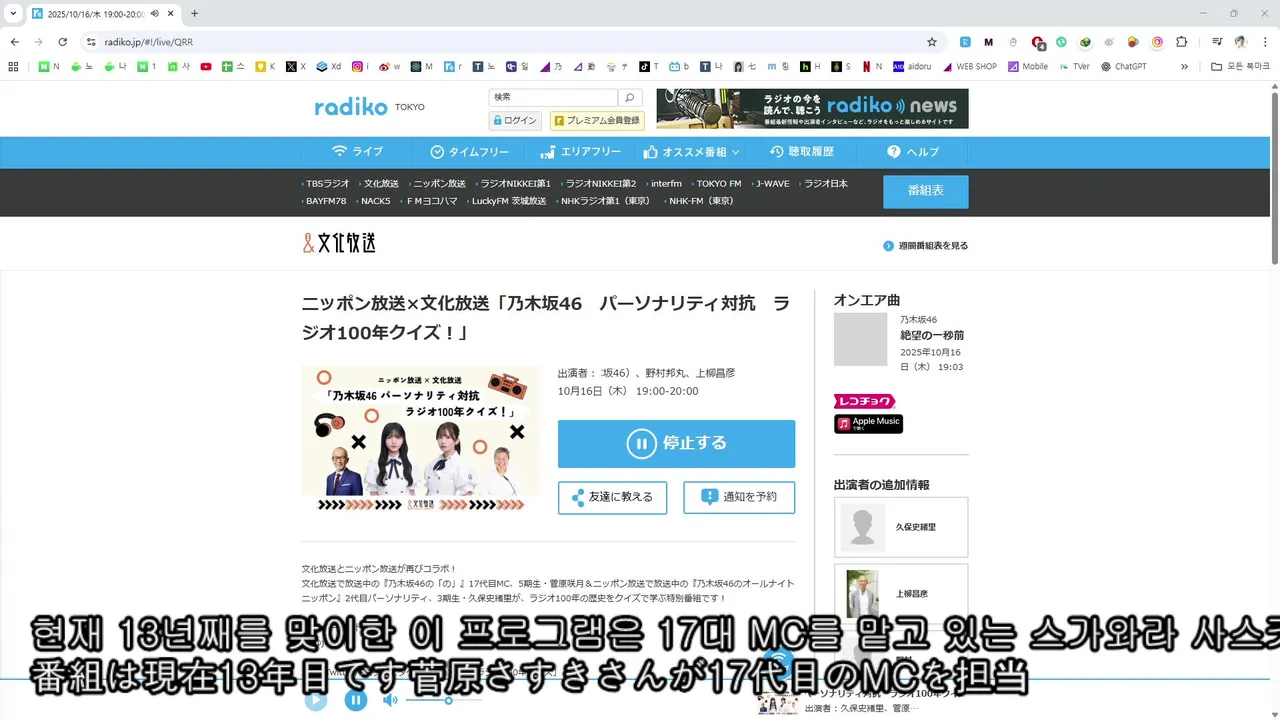This screenshot has width=1280, height=720.
Task: Click the browser back arrow
Action: pyautogui.click(x=14, y=42)
